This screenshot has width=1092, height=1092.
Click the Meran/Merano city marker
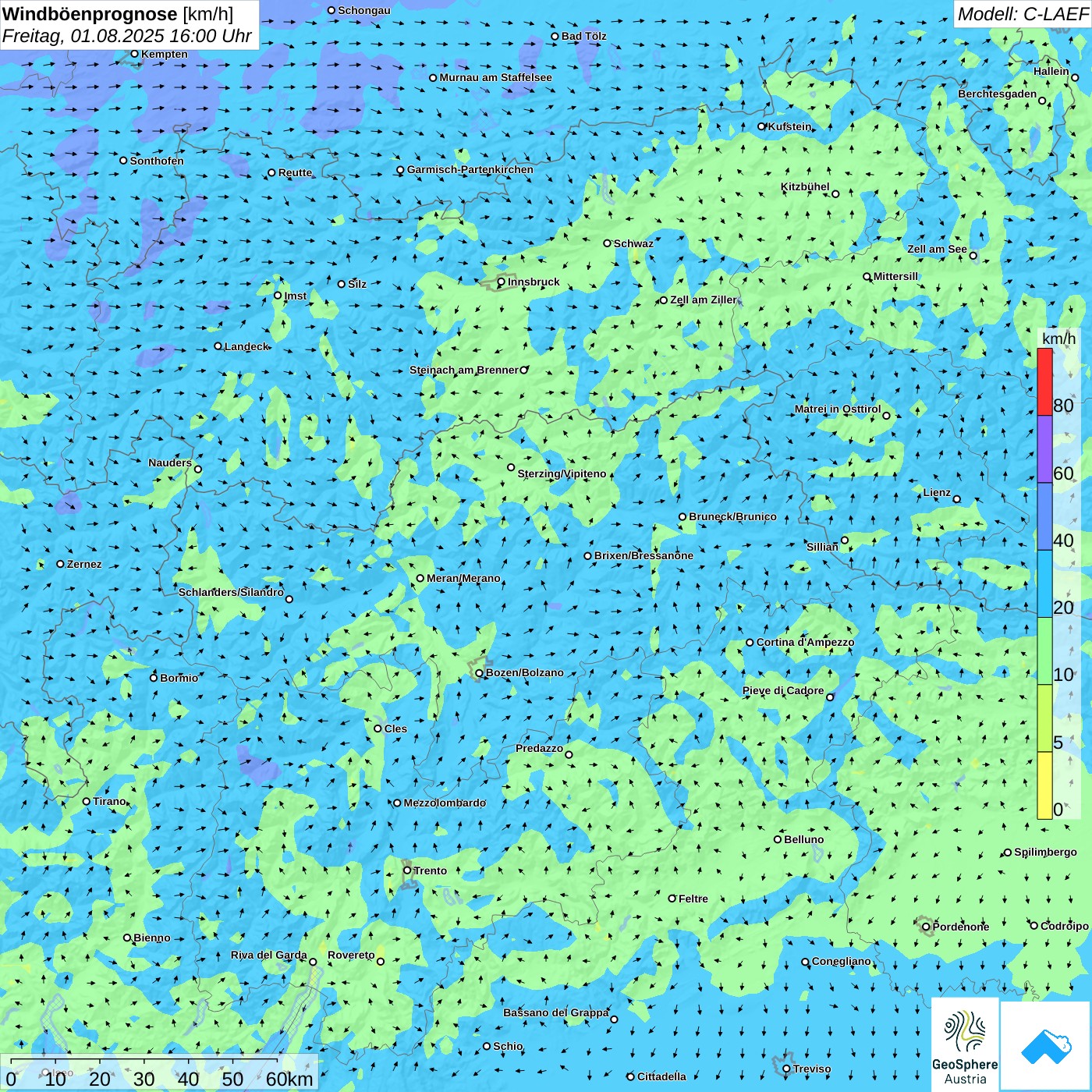coord(420,578)
